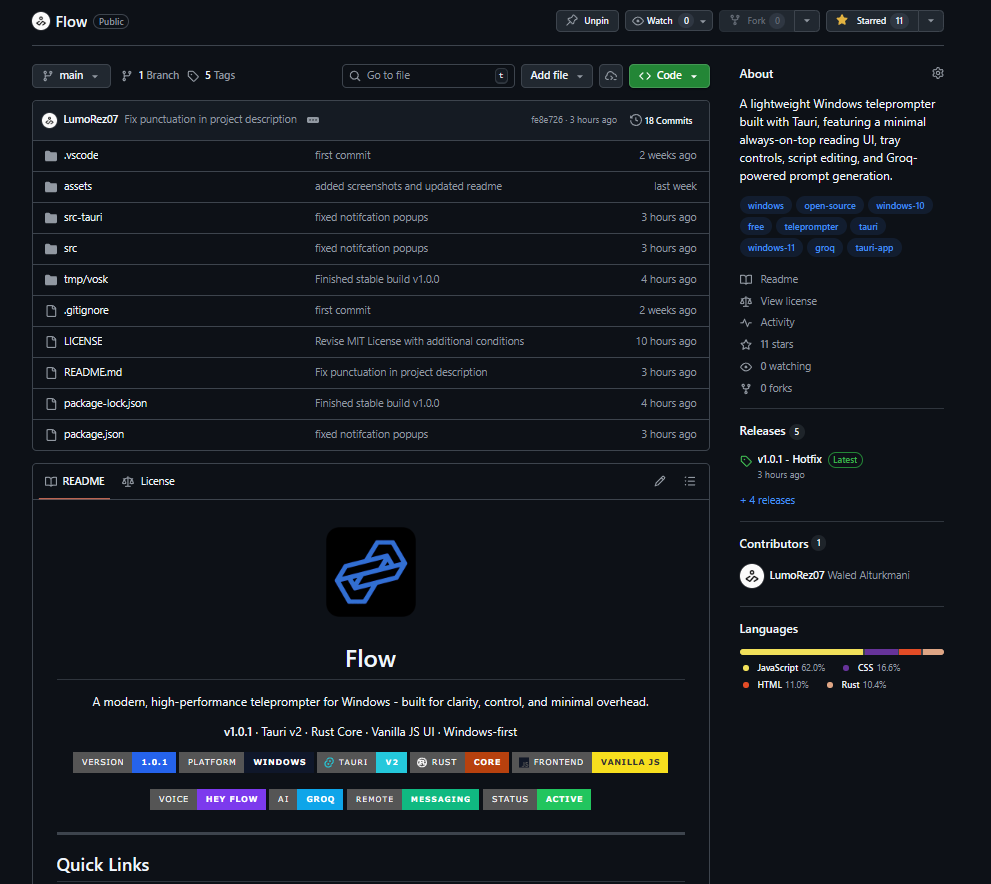991x884 pixels.
Task: Click the pencil edit README icon
Action: [x=660, y=481]
